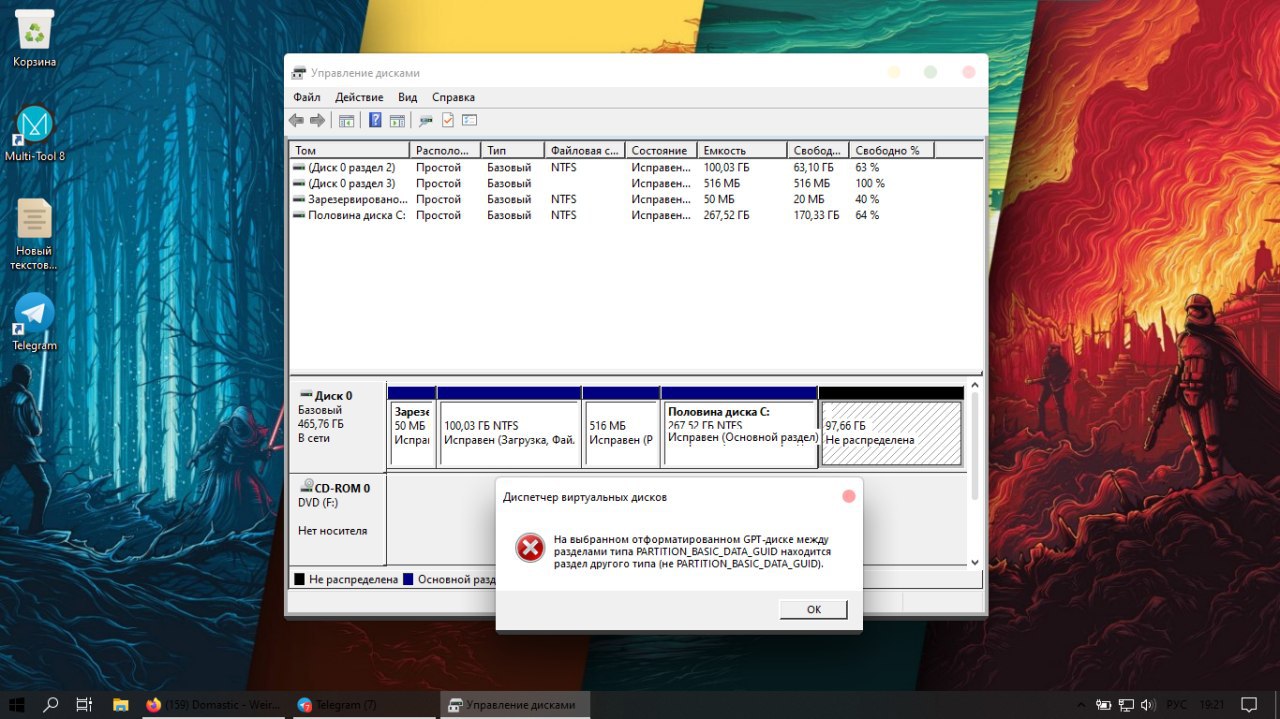1280x719 pixels.
Task: Sort by Располо... column header
Action: 445,150
